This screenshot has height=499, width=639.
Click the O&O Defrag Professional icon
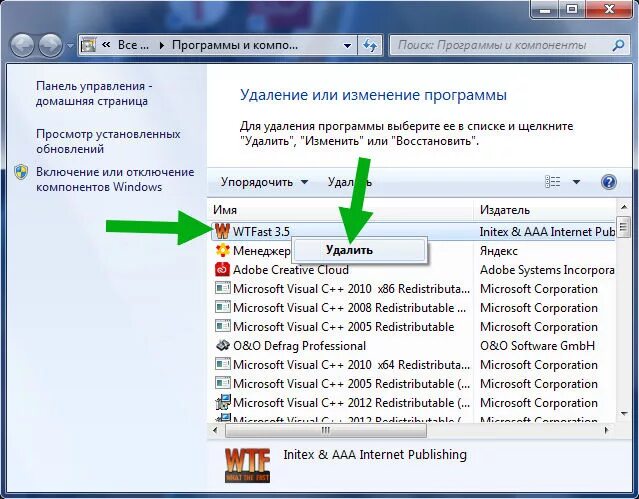(x=223, y=345)
